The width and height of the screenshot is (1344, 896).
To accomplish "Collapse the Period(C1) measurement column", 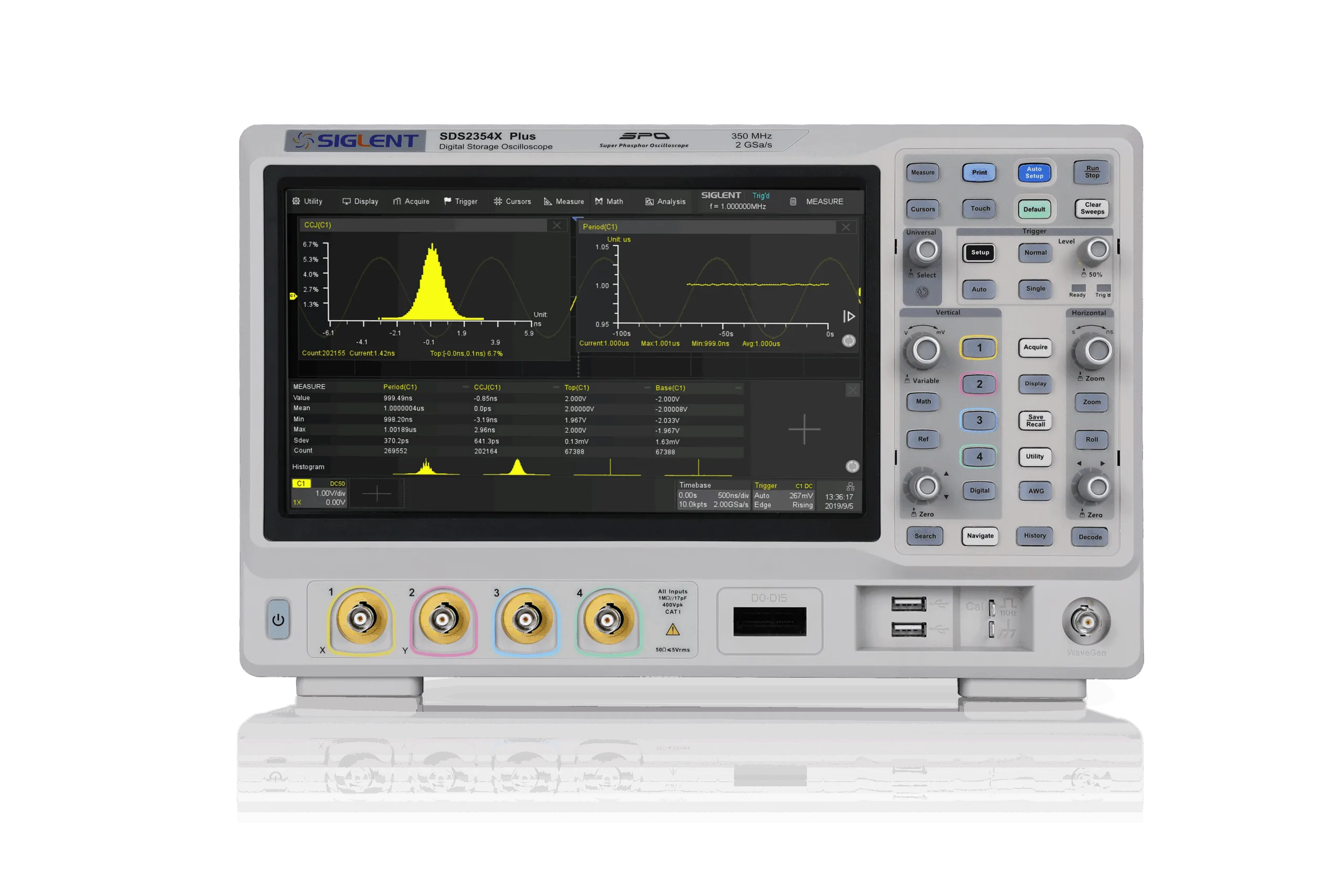I will pyautogui.click(x=466, y=387).
